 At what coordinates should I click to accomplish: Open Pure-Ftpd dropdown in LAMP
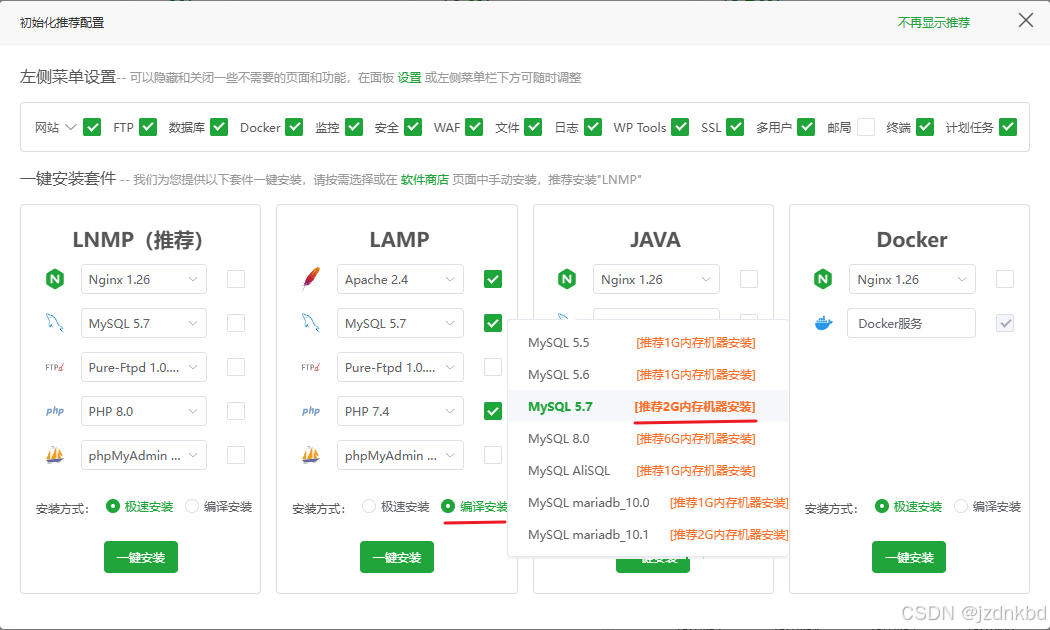(400, 367)
